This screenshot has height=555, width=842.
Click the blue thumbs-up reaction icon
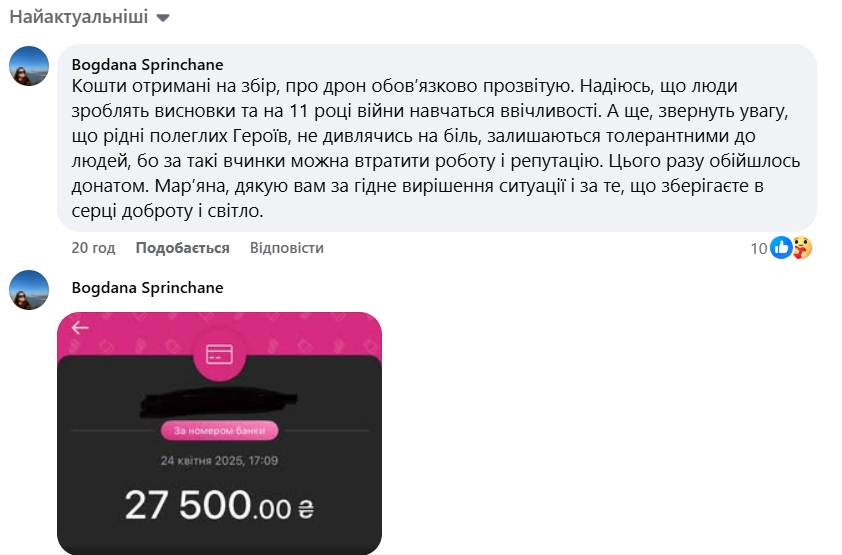point(781,247)
